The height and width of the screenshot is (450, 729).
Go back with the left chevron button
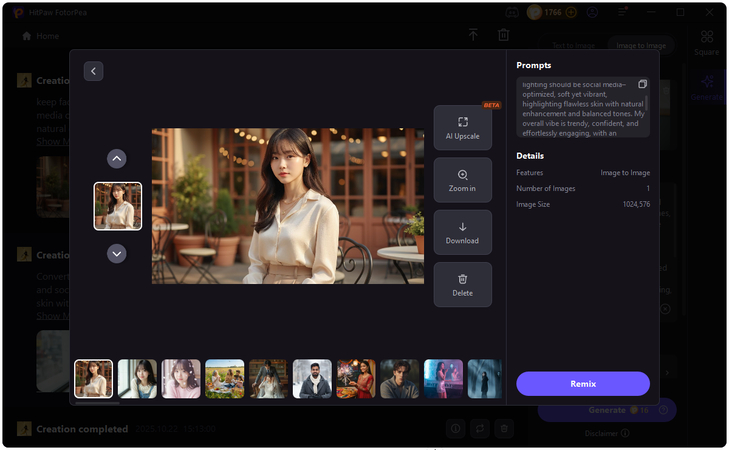tap(93, 71)
